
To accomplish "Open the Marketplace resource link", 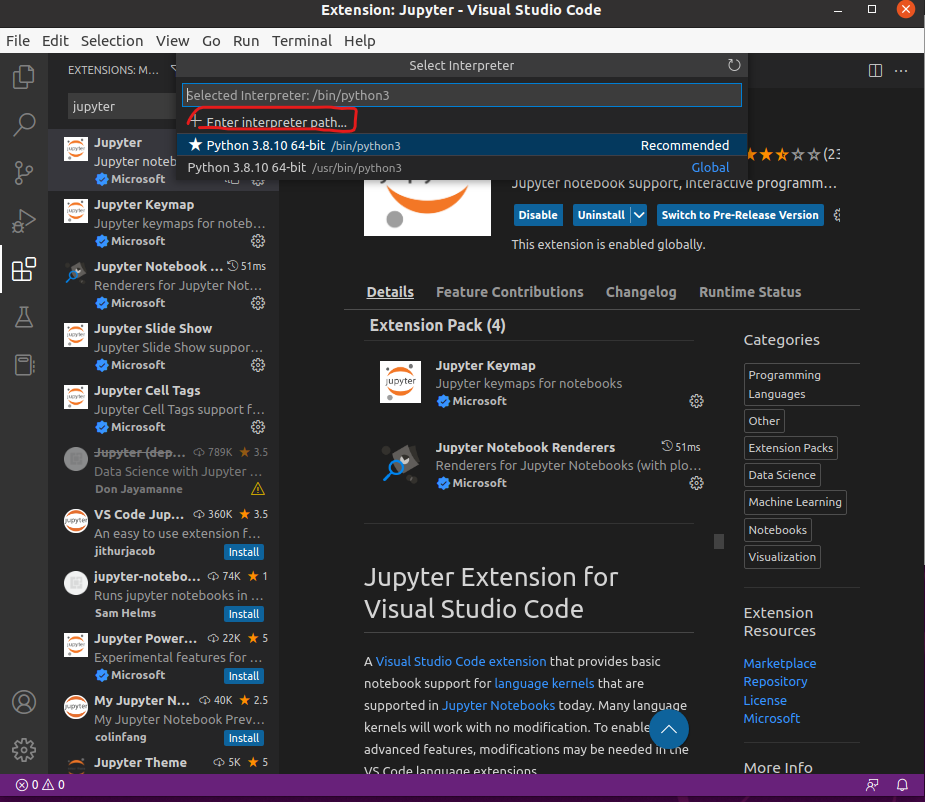I will (779, 663).
